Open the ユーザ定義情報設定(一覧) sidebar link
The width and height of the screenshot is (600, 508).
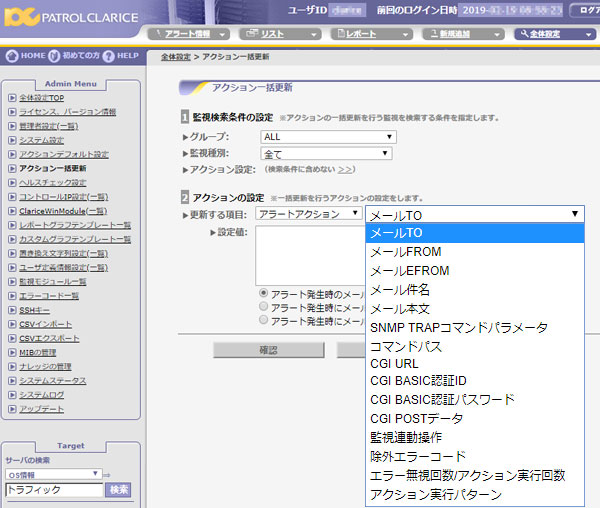tap(64, 268)
